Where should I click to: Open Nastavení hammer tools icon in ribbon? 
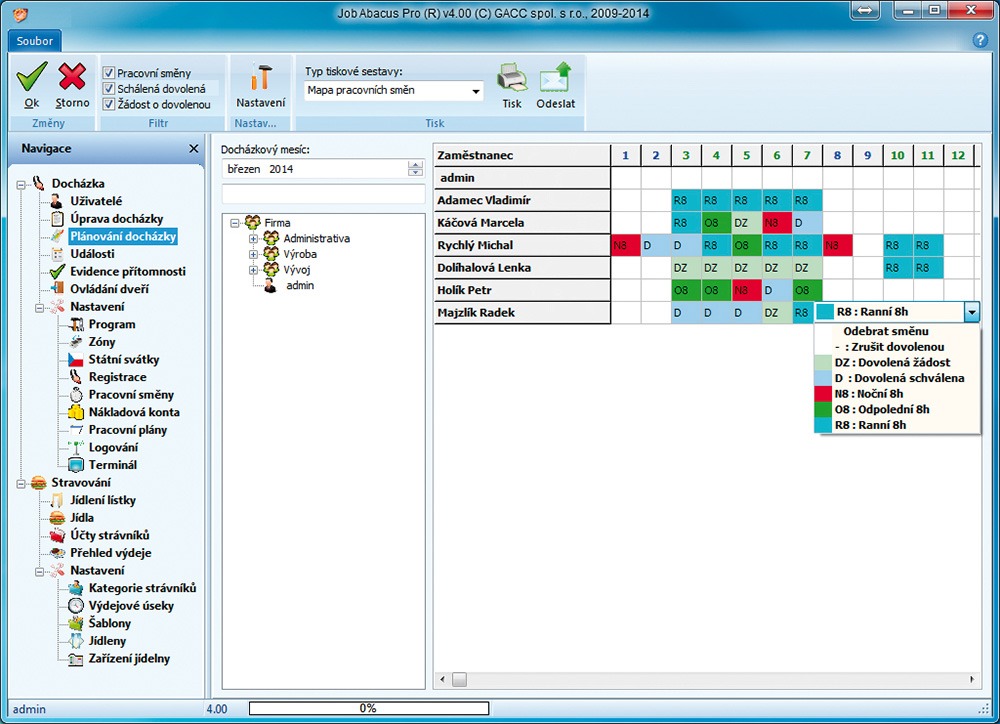point(261,77)
